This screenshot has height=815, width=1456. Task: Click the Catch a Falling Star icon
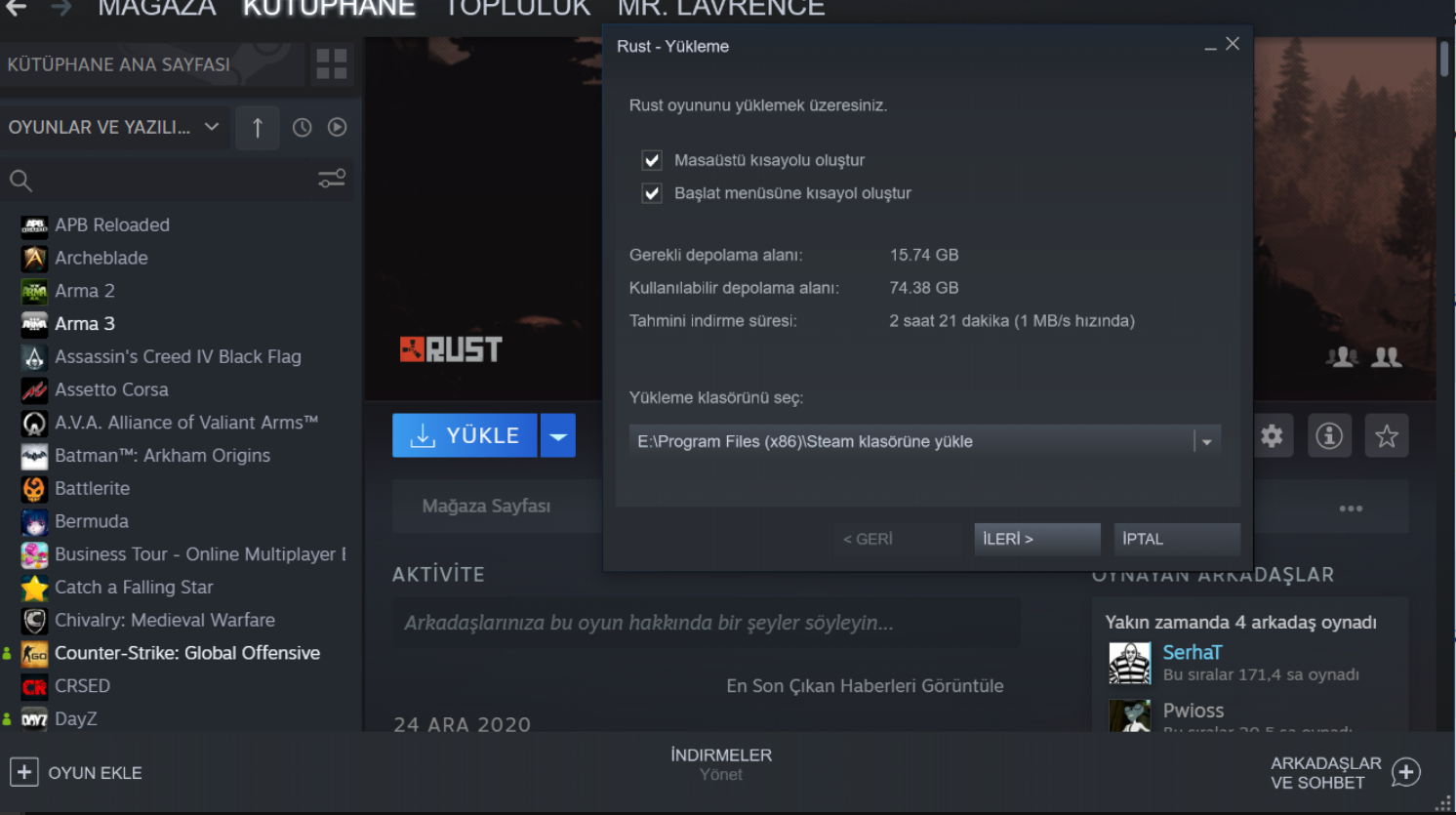tap(34, 588)
